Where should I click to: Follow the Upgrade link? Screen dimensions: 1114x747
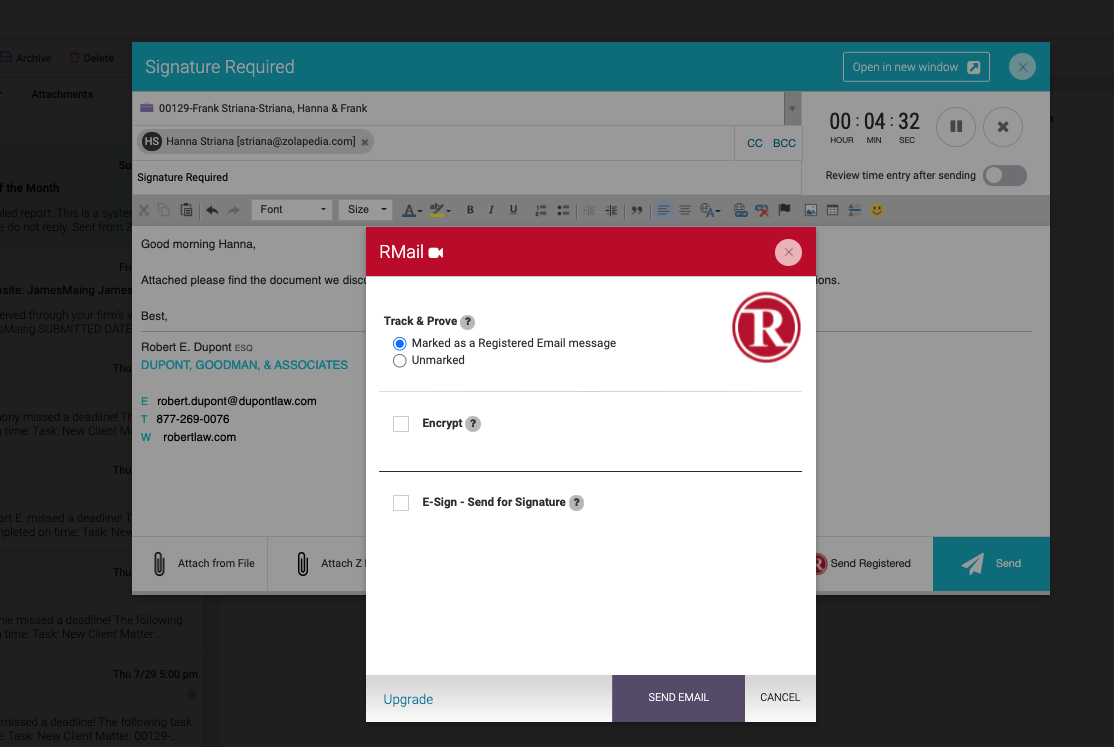pos(408,699)
